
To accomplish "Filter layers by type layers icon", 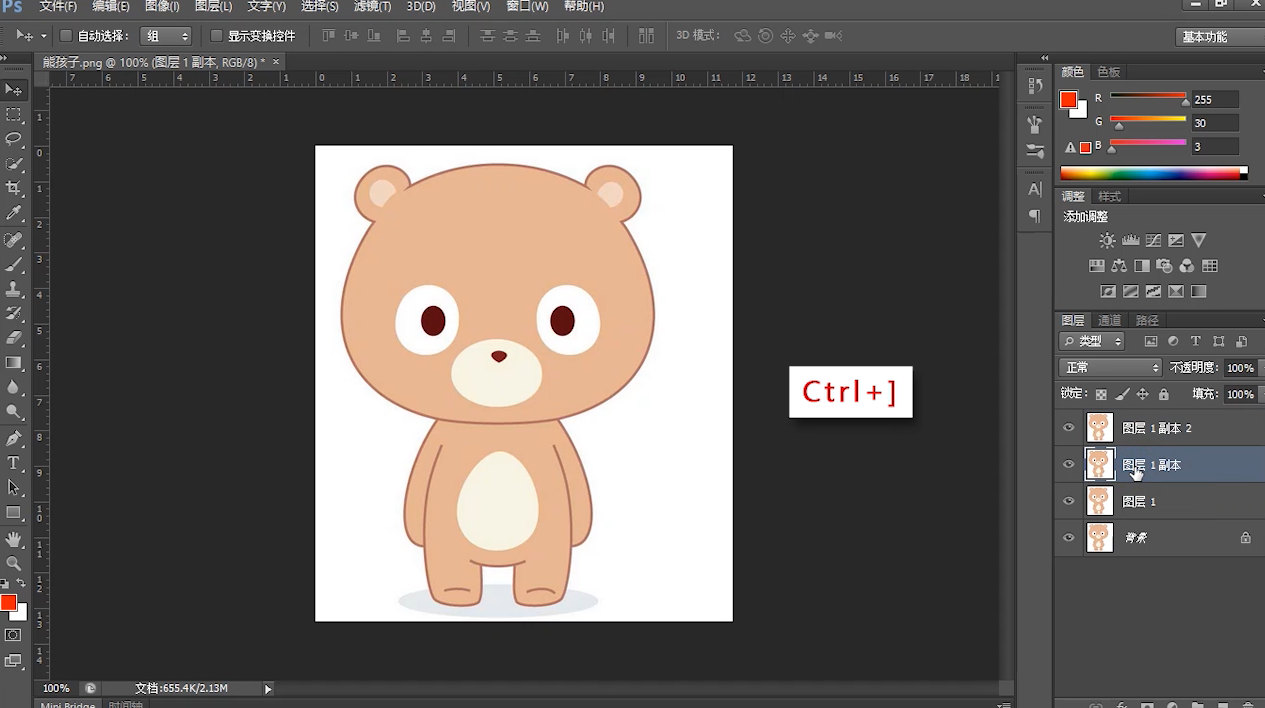I will 1195,341.
